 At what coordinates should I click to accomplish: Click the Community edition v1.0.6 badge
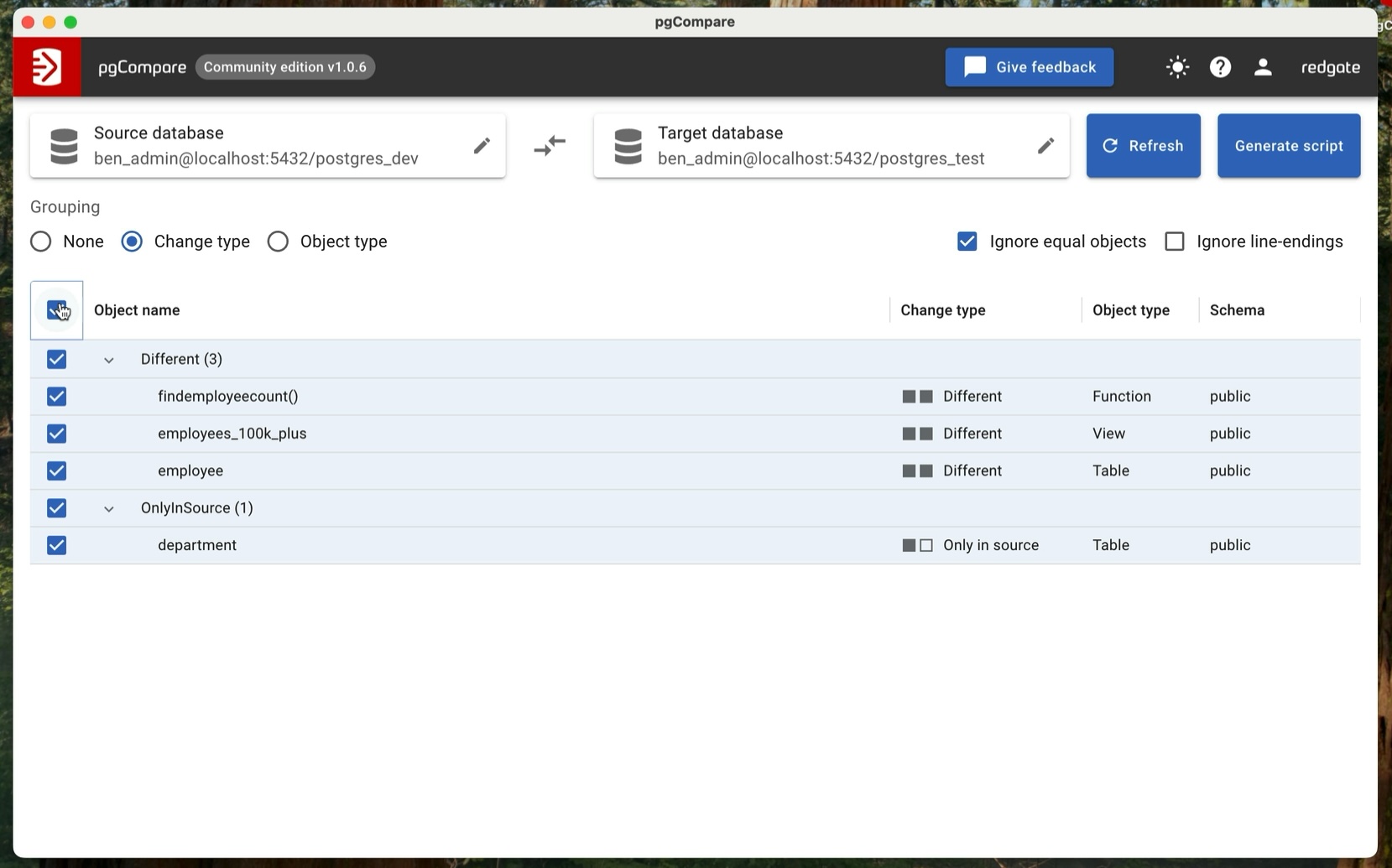[285, 67]
